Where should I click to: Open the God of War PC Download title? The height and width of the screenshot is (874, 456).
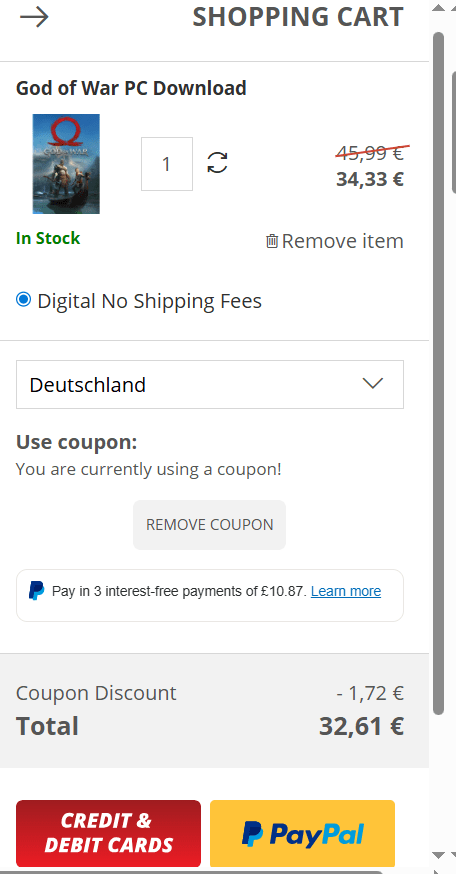(131, 88)
